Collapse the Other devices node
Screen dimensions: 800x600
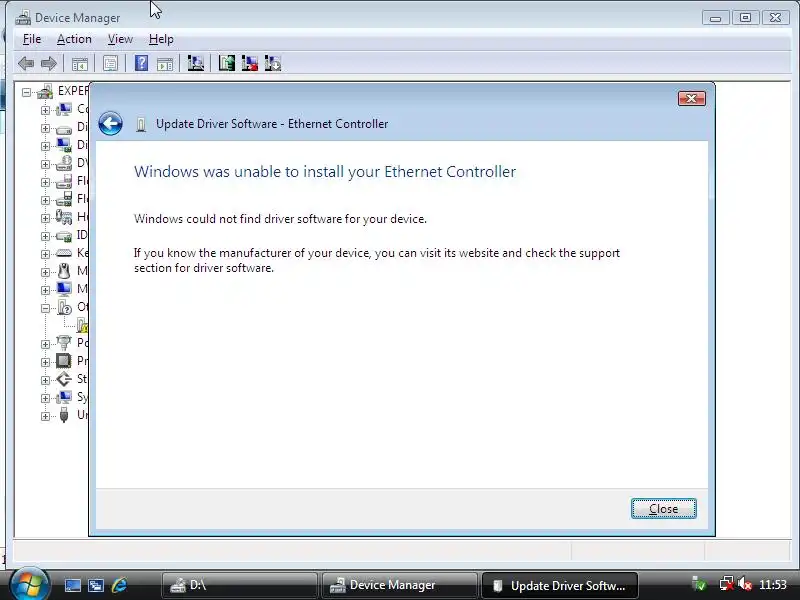(45, 308)
